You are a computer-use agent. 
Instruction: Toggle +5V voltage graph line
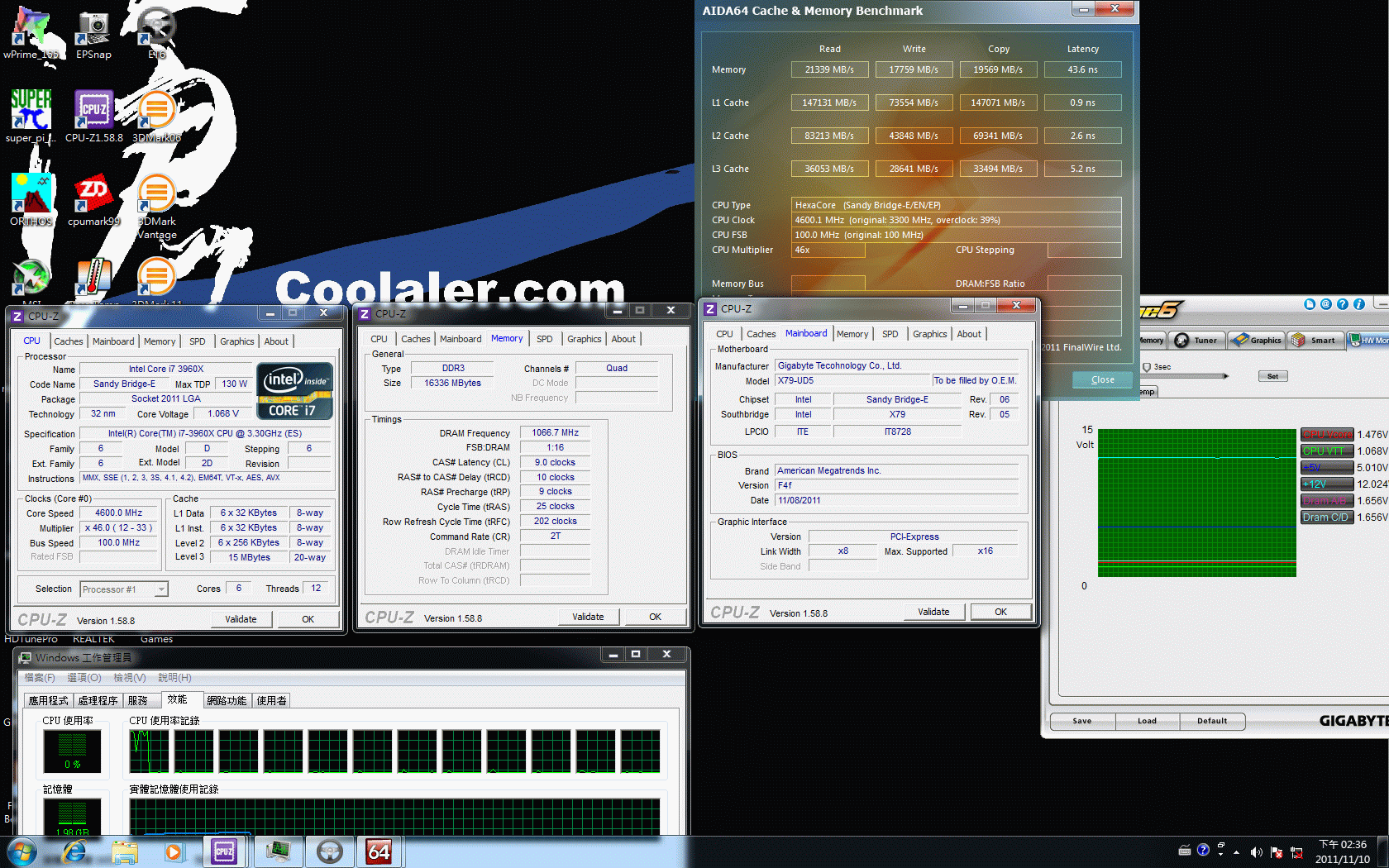tap(1327, 468)
